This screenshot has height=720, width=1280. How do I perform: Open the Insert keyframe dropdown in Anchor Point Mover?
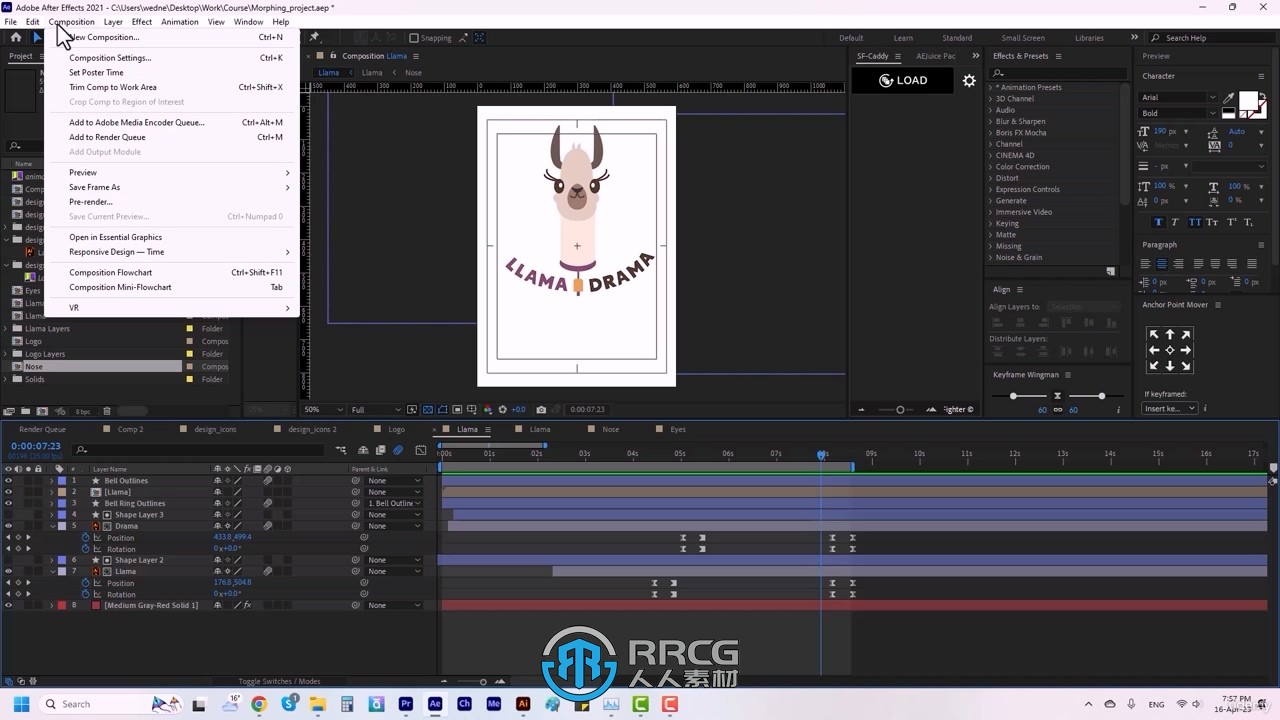tap(1170, 408)
